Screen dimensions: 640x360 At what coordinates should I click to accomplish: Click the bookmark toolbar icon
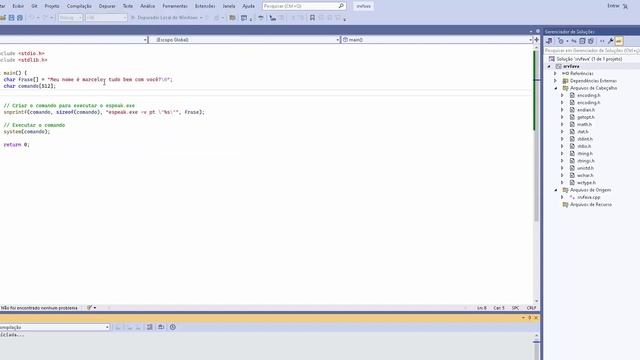312,18
